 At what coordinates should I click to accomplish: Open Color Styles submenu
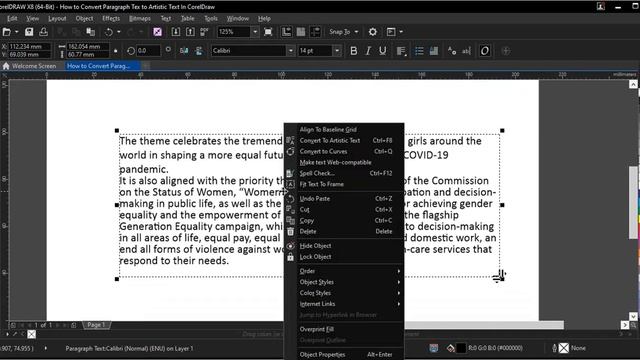coord(344,293)
